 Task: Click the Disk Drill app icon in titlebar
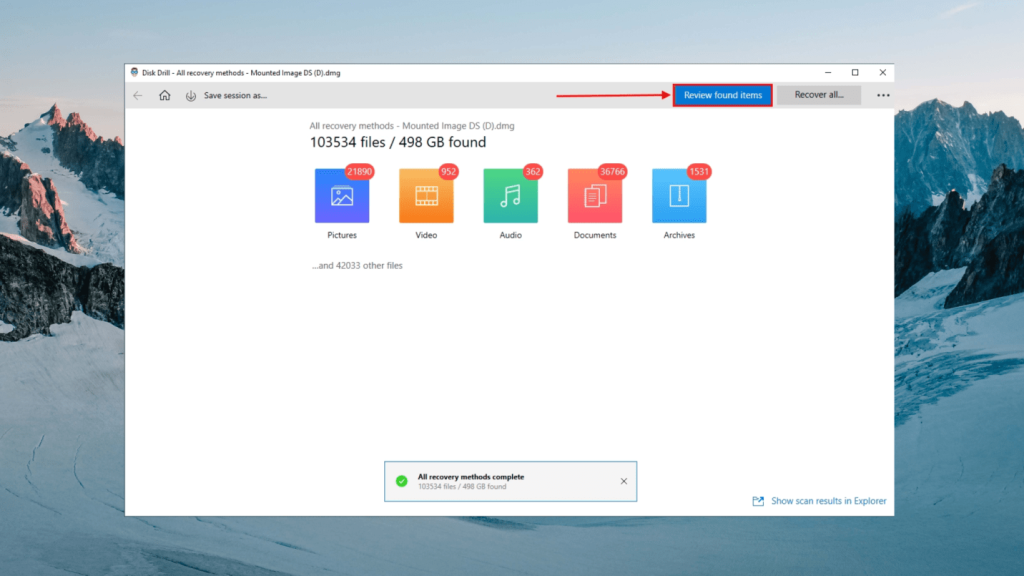pos(133,71)
